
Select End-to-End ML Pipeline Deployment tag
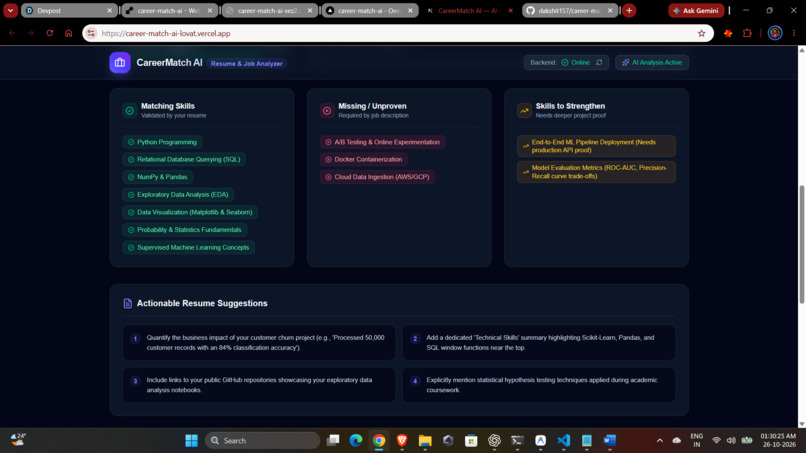click(596, 146)
